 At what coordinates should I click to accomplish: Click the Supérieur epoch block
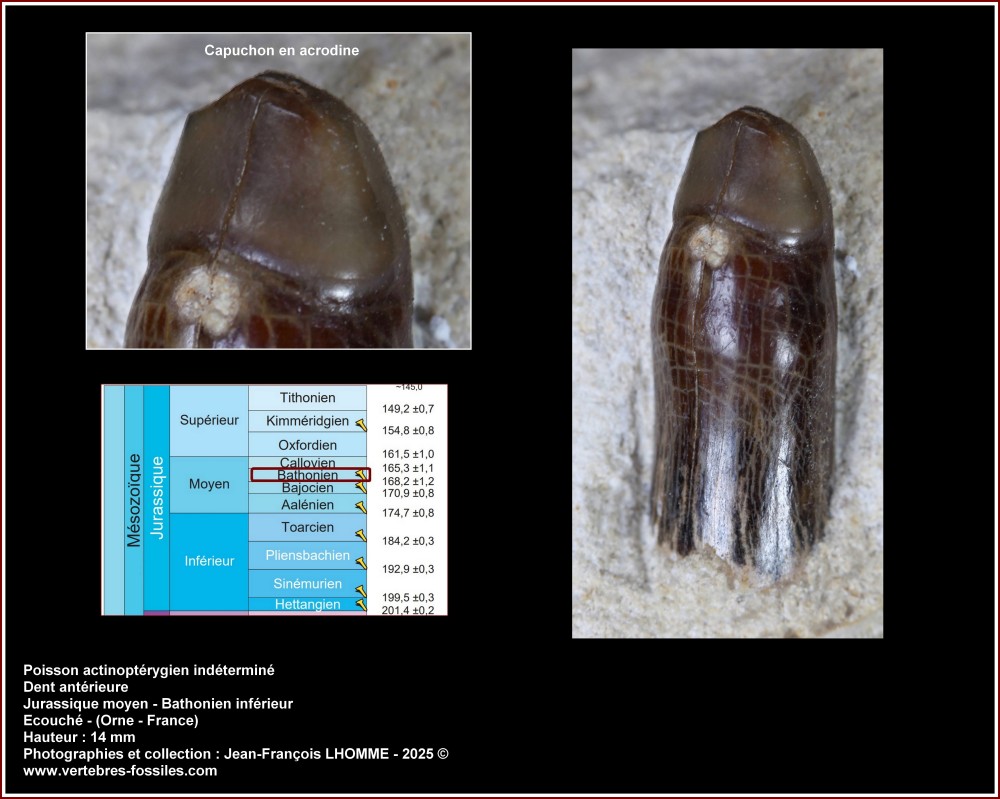[x=208, y=421]
